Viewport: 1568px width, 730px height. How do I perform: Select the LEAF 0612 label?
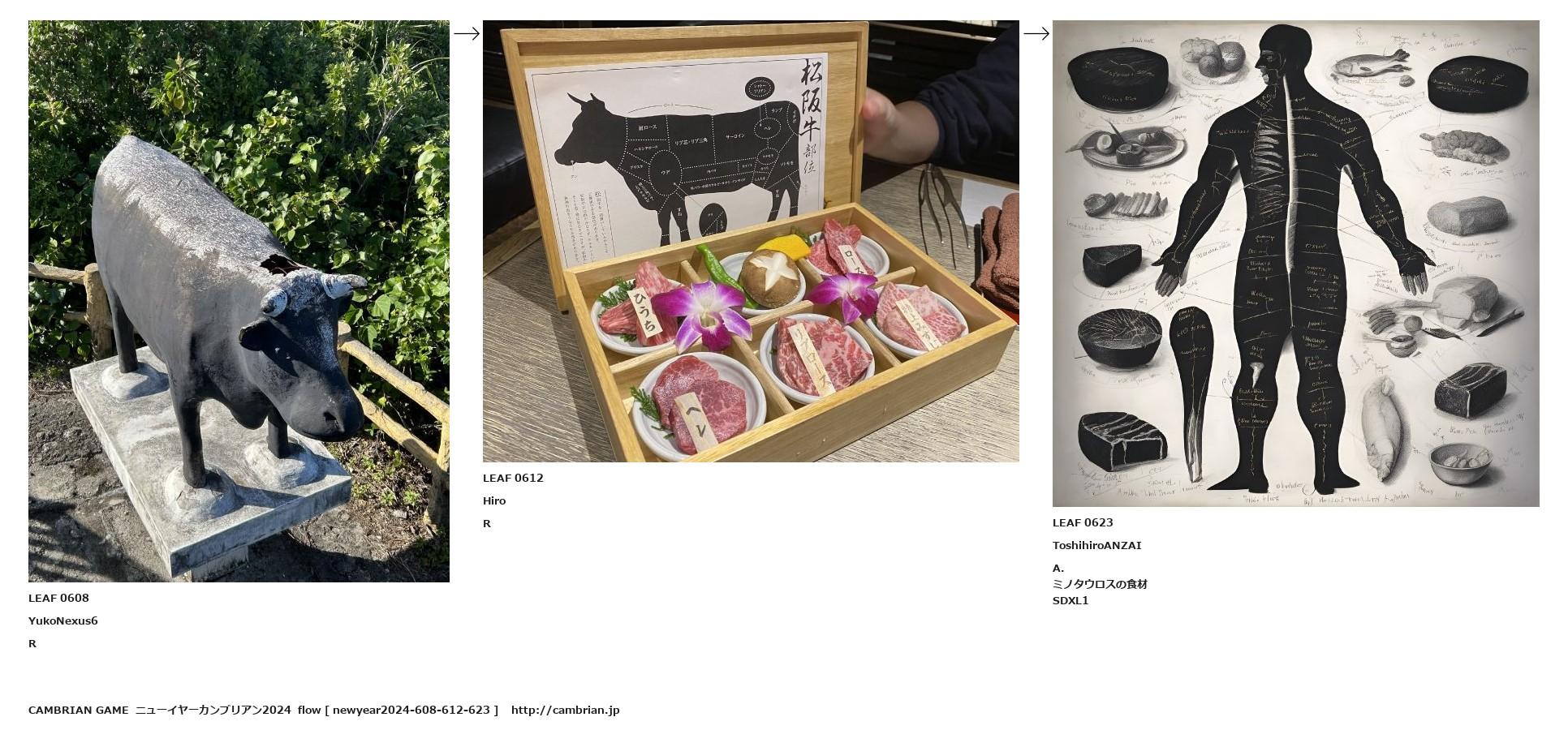click(513, 478)
